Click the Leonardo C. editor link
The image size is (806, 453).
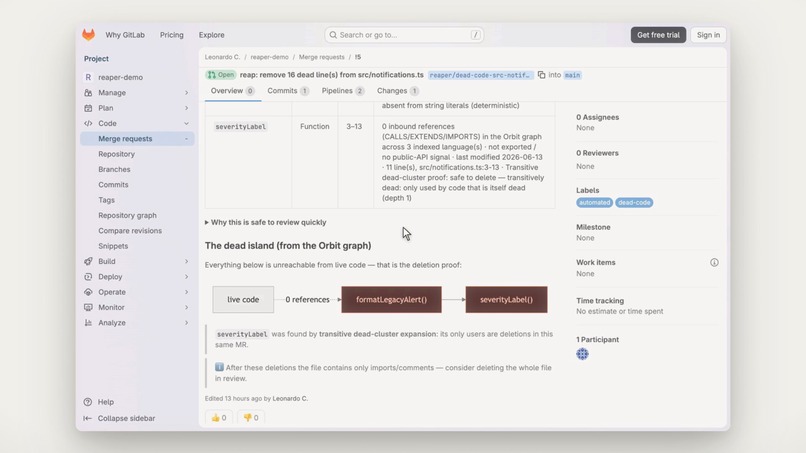(290, 398)
